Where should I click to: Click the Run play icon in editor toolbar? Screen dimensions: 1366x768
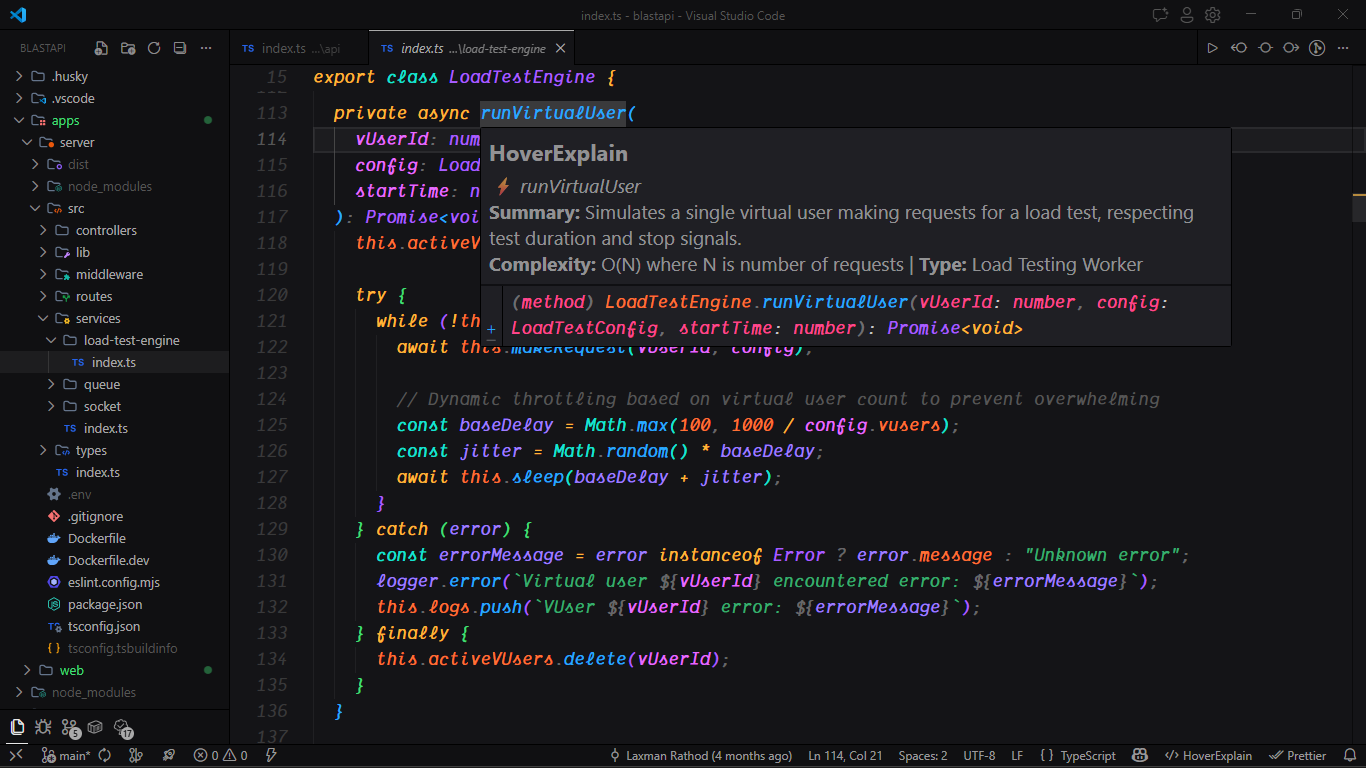click(x=1212, y=48)
